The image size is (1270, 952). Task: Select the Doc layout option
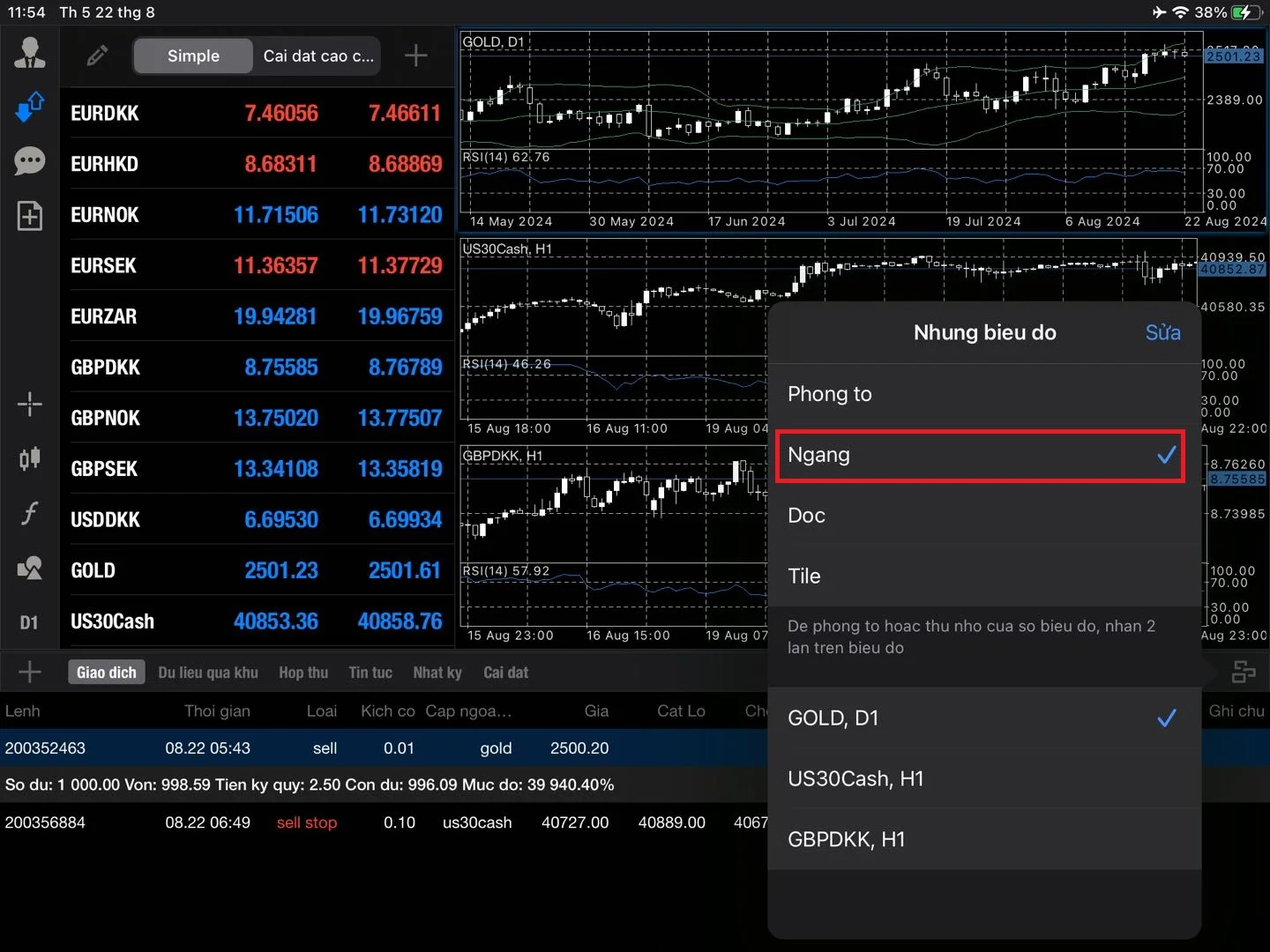(984, 516)
